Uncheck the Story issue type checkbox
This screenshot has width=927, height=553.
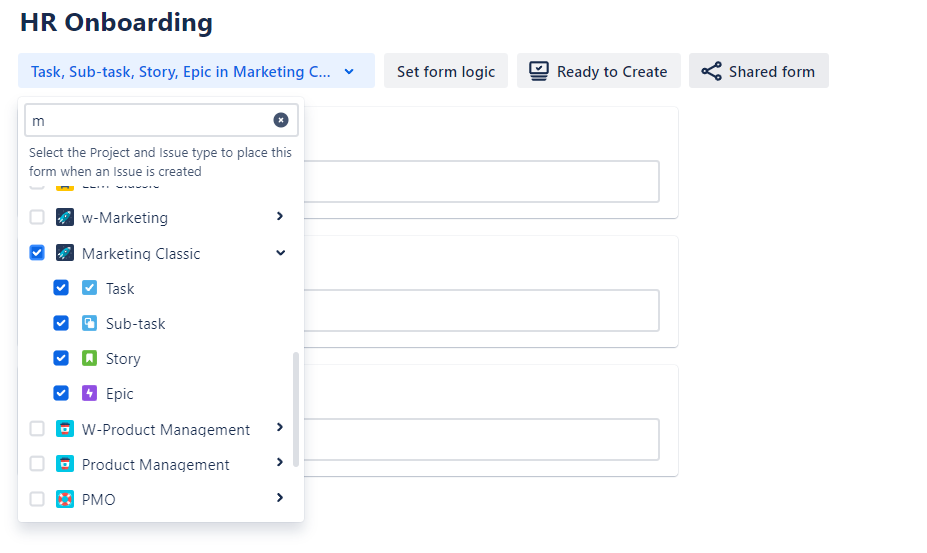click(x=61, y=358)
